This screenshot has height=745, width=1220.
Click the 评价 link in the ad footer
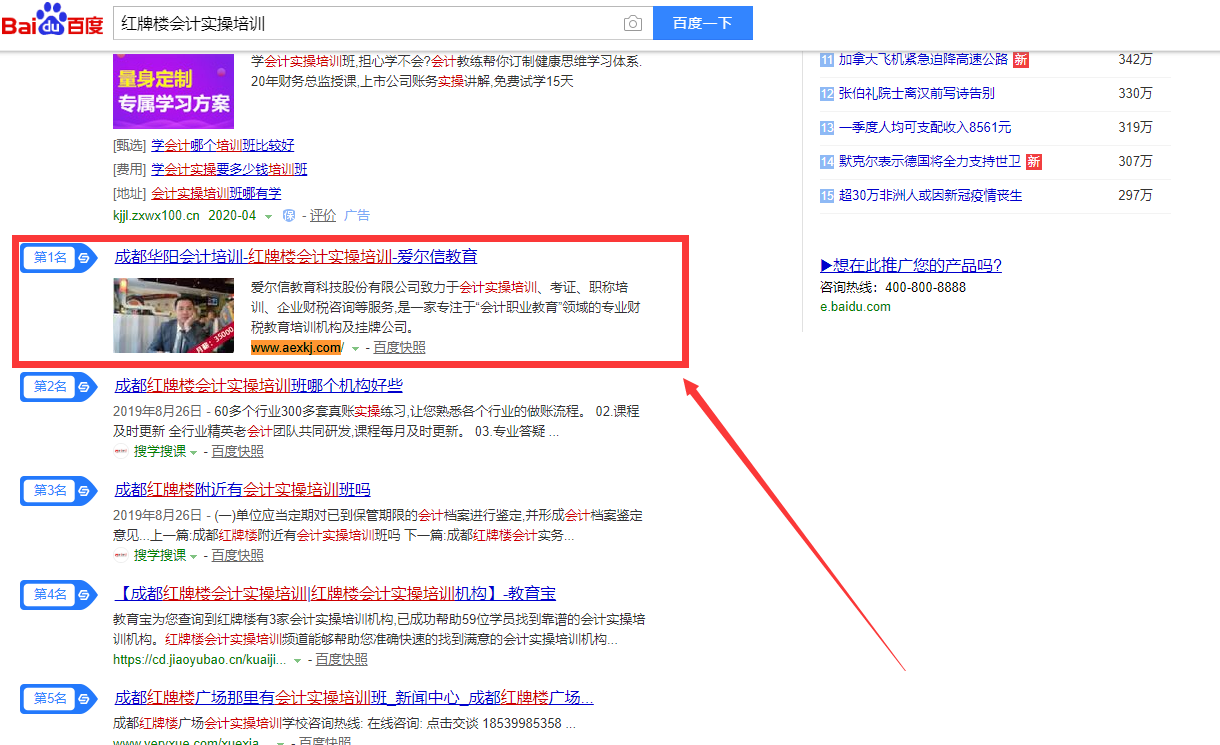pos(323,216)
